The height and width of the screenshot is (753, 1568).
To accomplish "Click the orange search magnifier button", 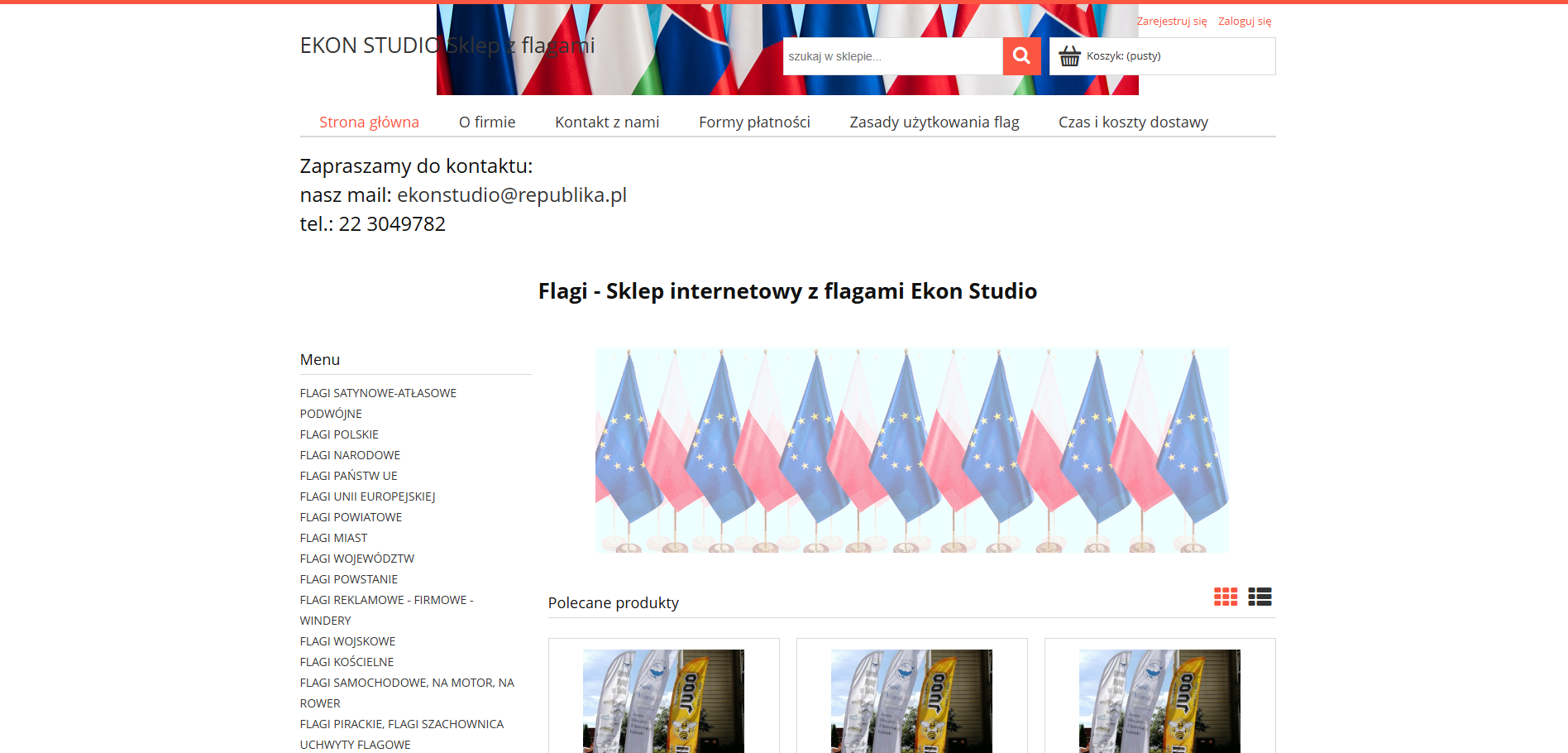I will tap(1021, 56).
